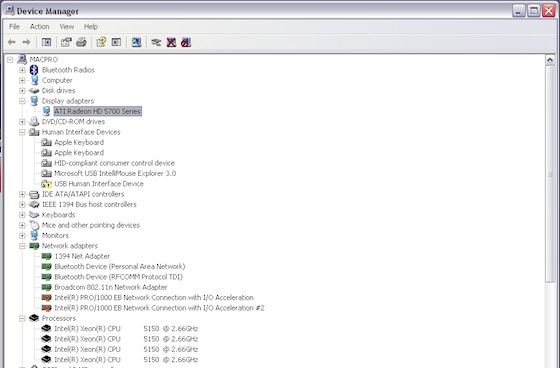Image resolution: width=560 pixels, height=368 pixels.
Task: Click the DVD/CD-ROM drives disc icon
Action: [34, 122]
